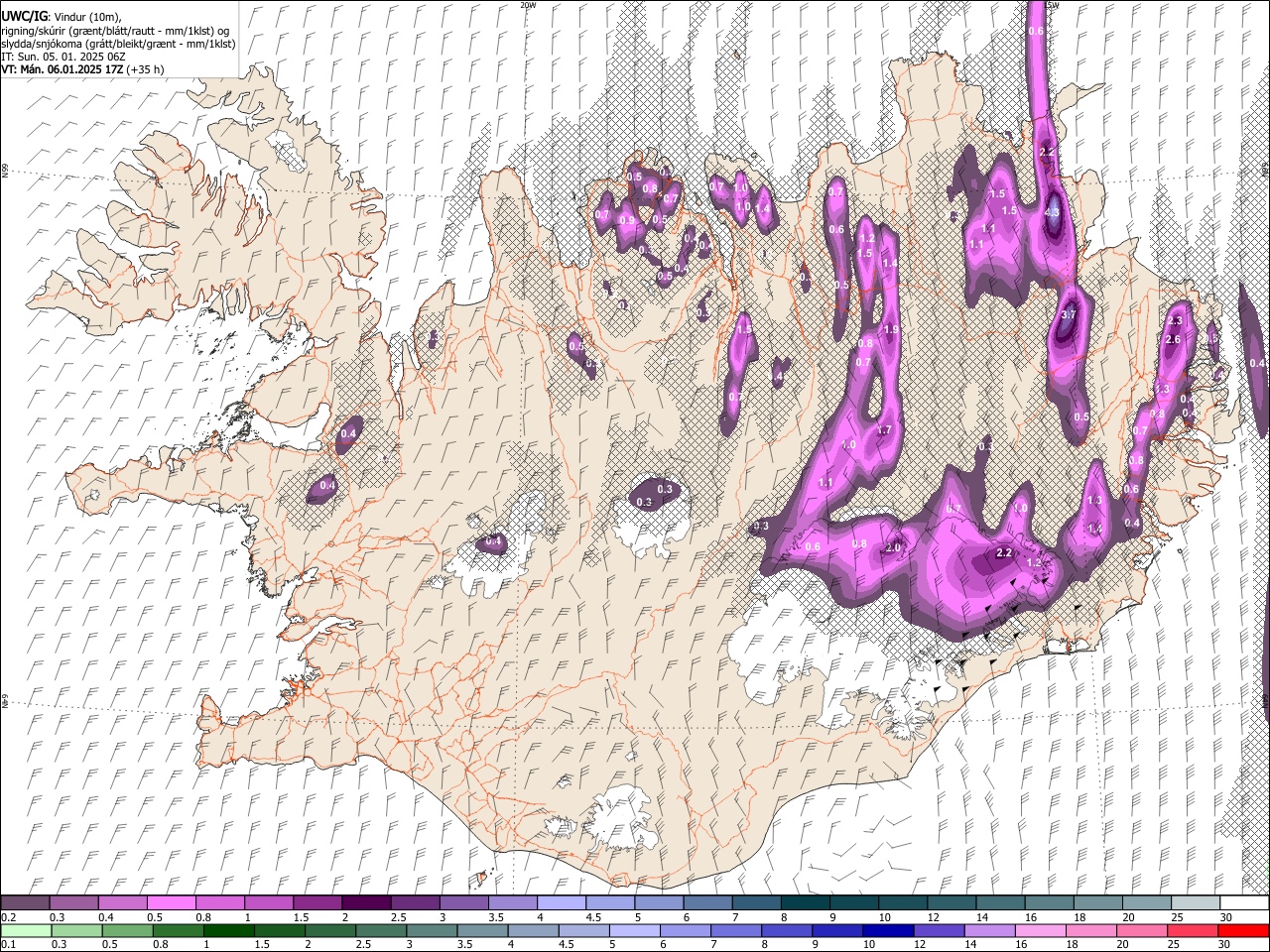Click the "3.7" precipitation value on the map

pos(1068,314)
